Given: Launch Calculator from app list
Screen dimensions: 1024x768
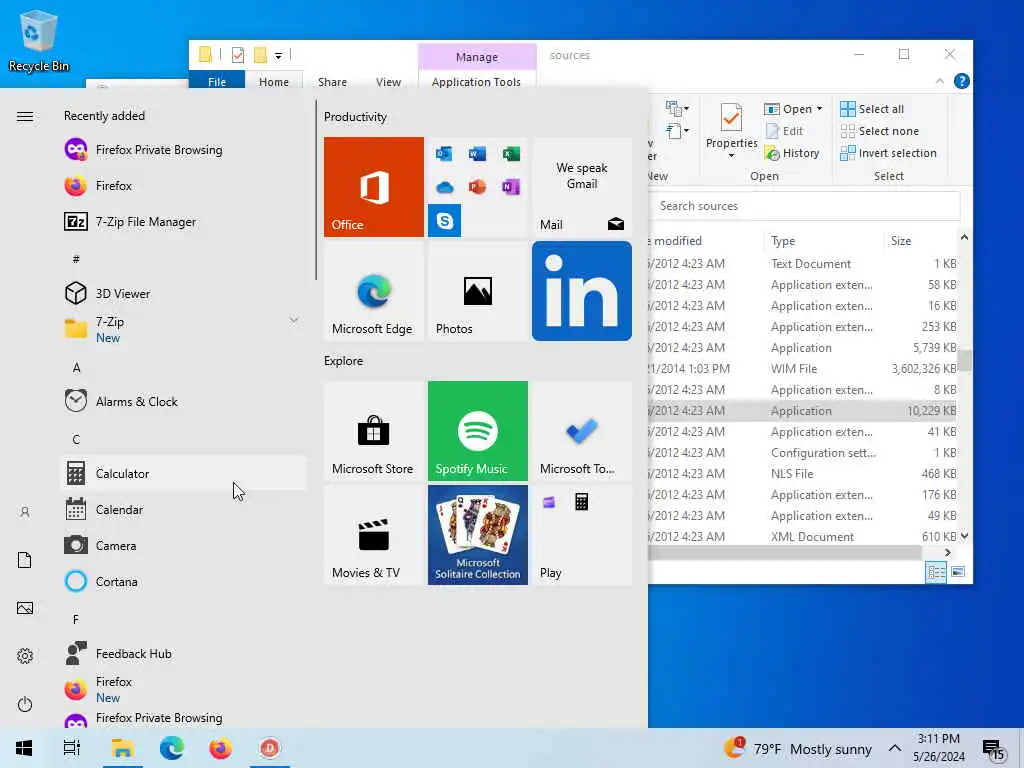Looking at the screenshot, I should tap(184, 473).
